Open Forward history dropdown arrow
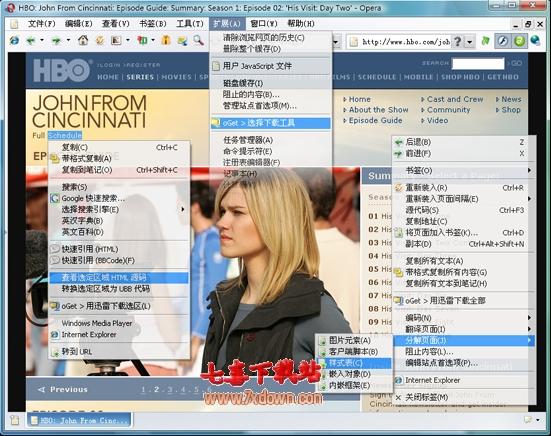 (68, 41)
